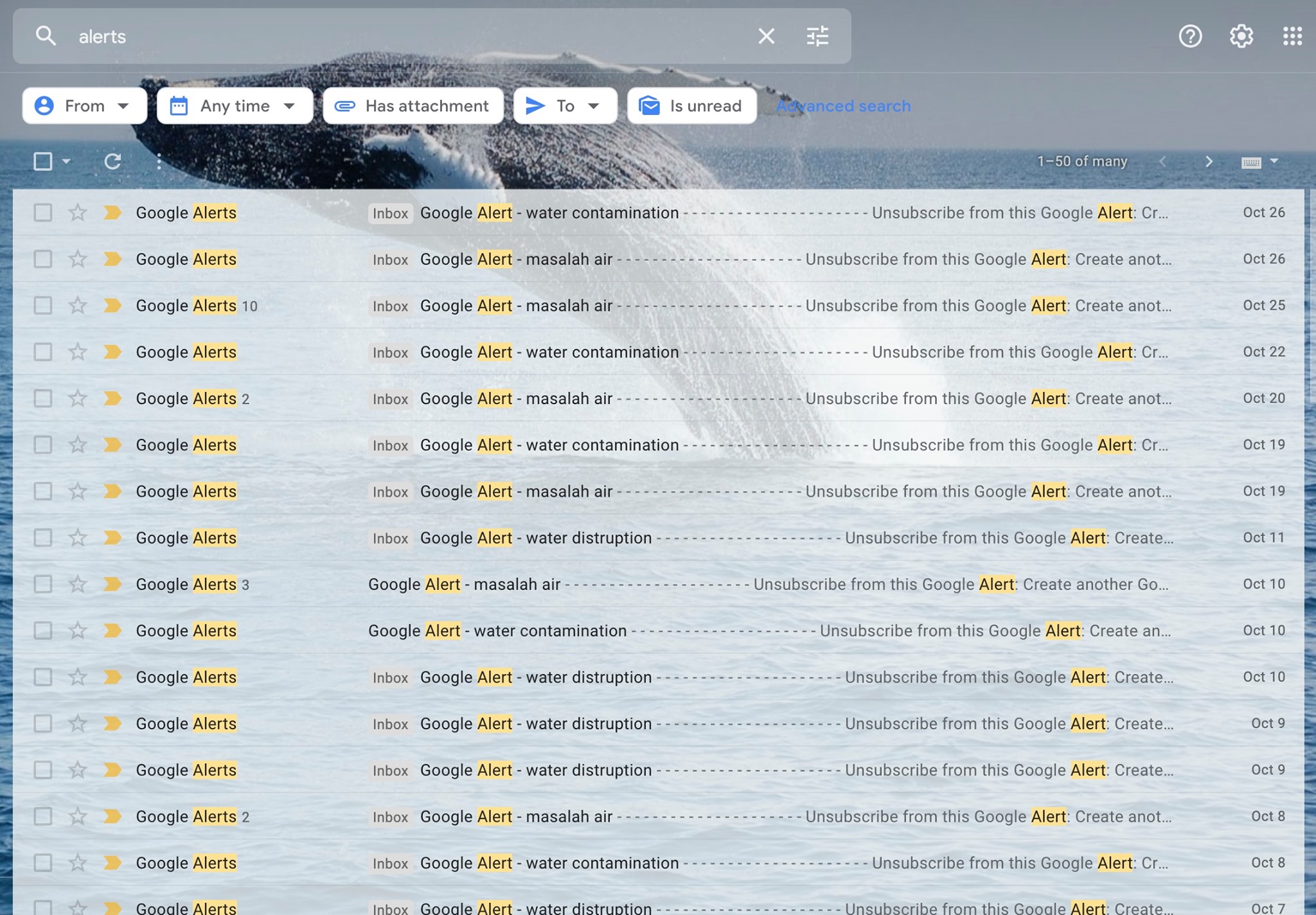
Task: Open the Support help icon
Action: point(1190,36)
